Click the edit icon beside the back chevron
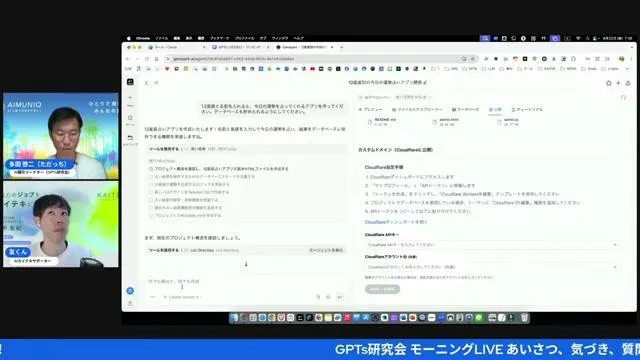The image size is (640, 360). (x=156, y=83)
